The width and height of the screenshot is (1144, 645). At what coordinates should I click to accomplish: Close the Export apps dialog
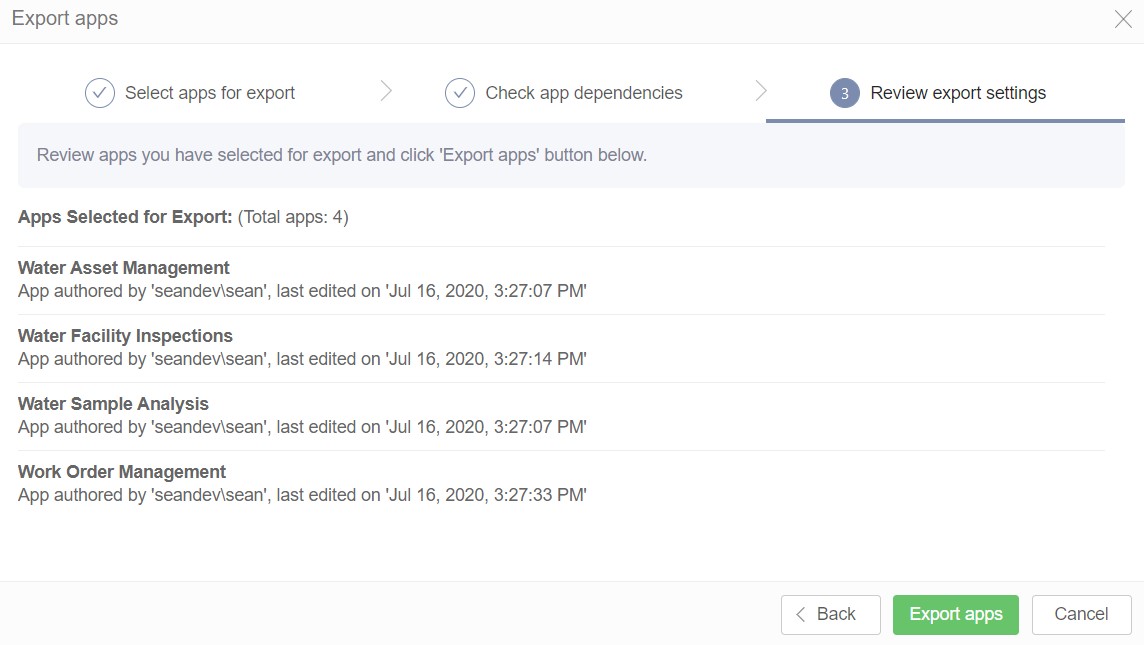[1123, 20]
